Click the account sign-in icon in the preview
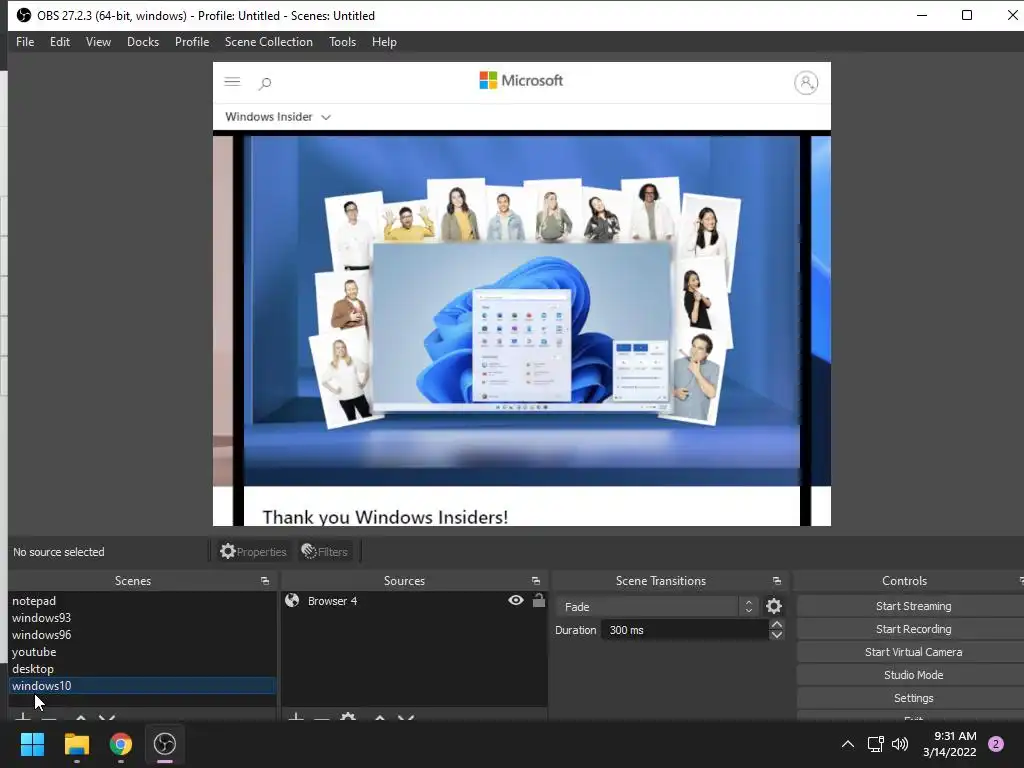 (806, 82)
